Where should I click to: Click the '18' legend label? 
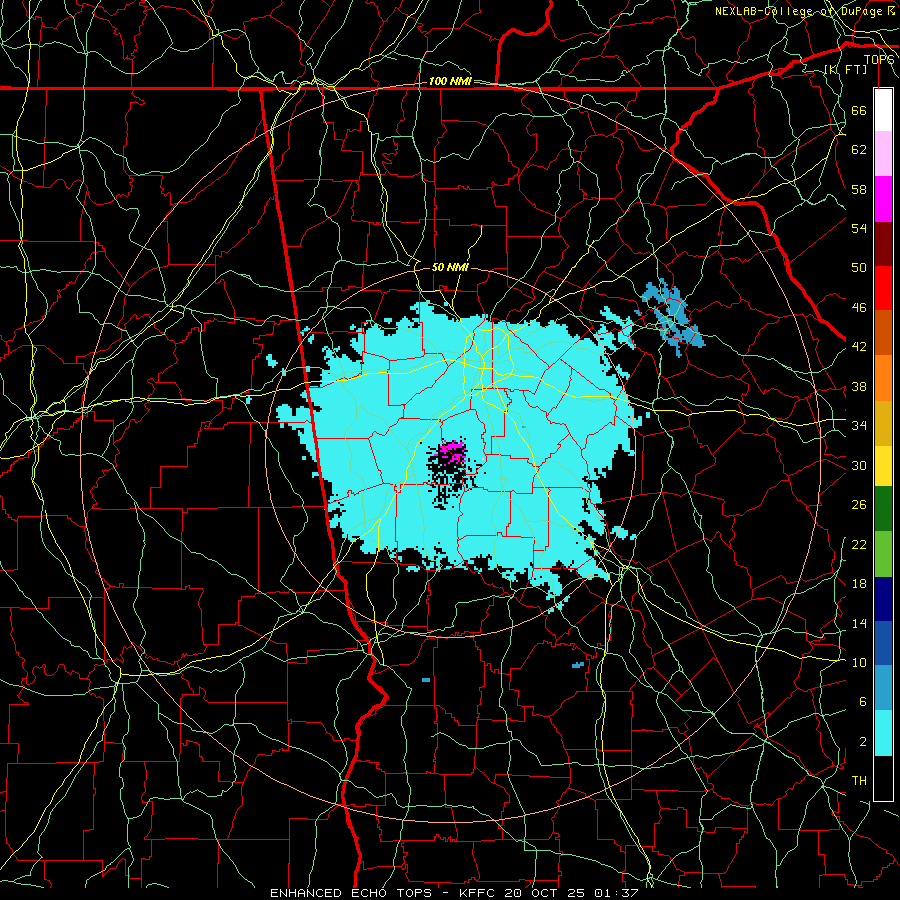(x=859, y=584)
